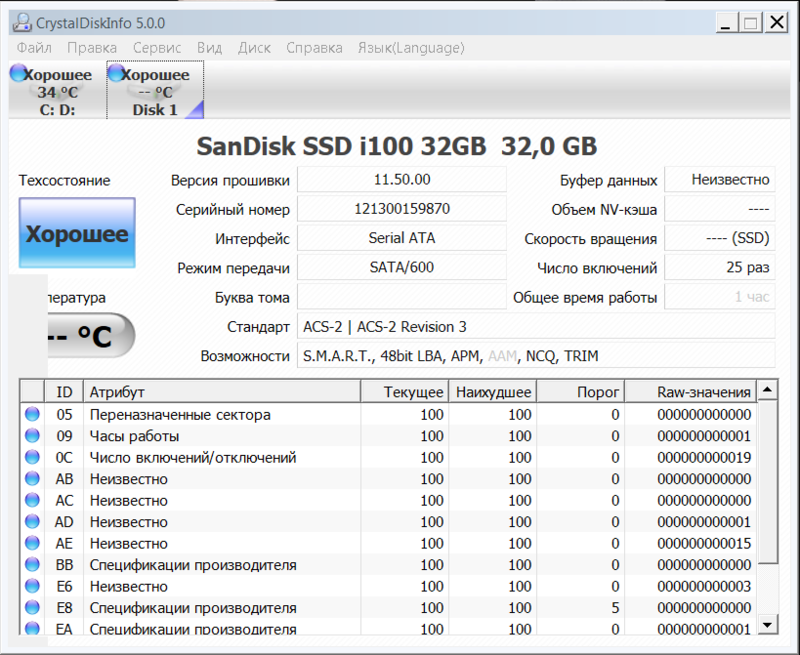The height and width of the screenshot is (655, 800).
Task: Open the Справка menu
Action: [314, 48]
